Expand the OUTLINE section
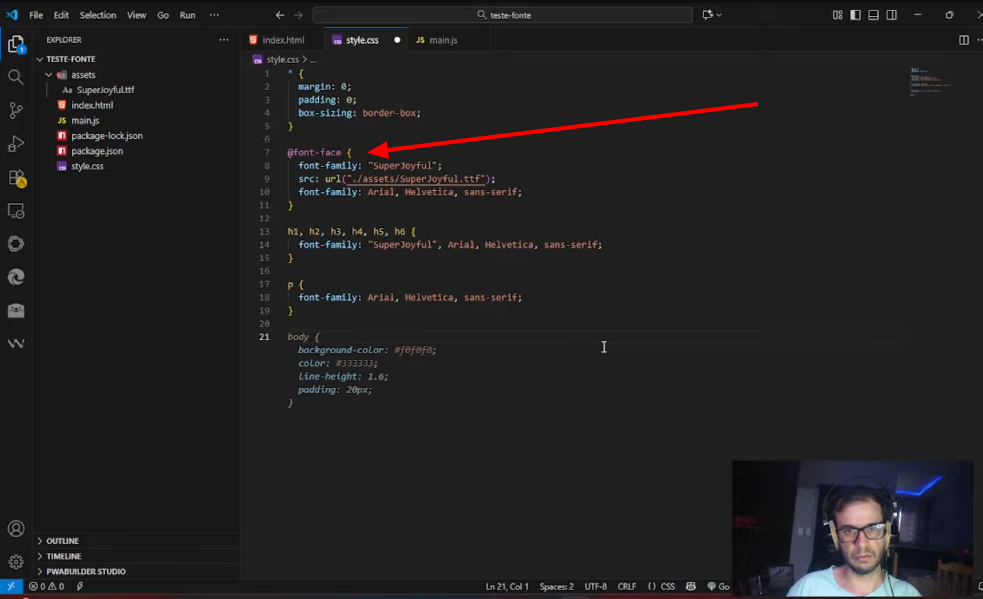The width and height of the screenshot is (983, 599). tap(62, 541)
